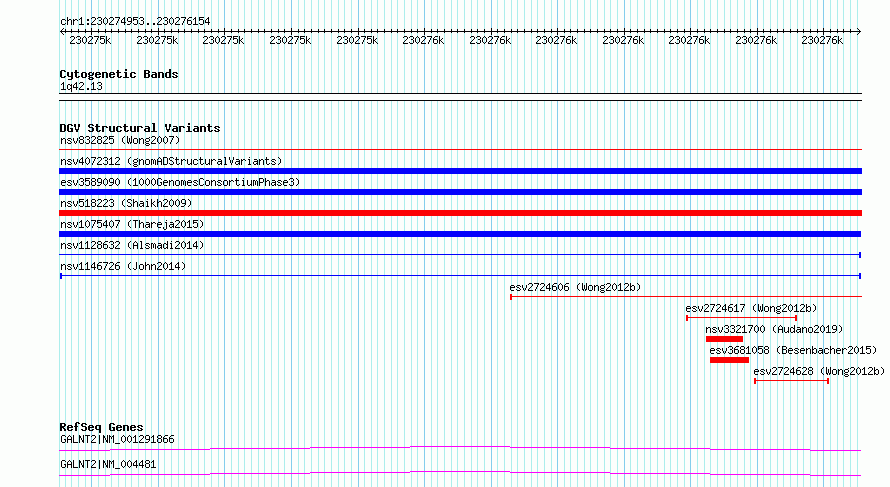Open the GALNT2|NM_004481 gene label
The height and width of the screenshot is (487, 890).
coord(108,464)
